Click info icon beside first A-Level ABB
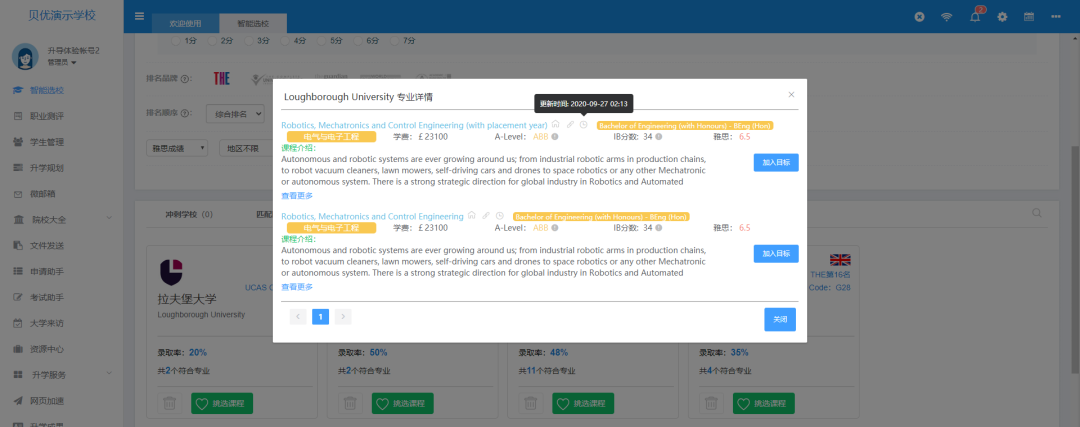Viewport: 1080px width, 427px height. pyautogui.click(x=554, y=137)
